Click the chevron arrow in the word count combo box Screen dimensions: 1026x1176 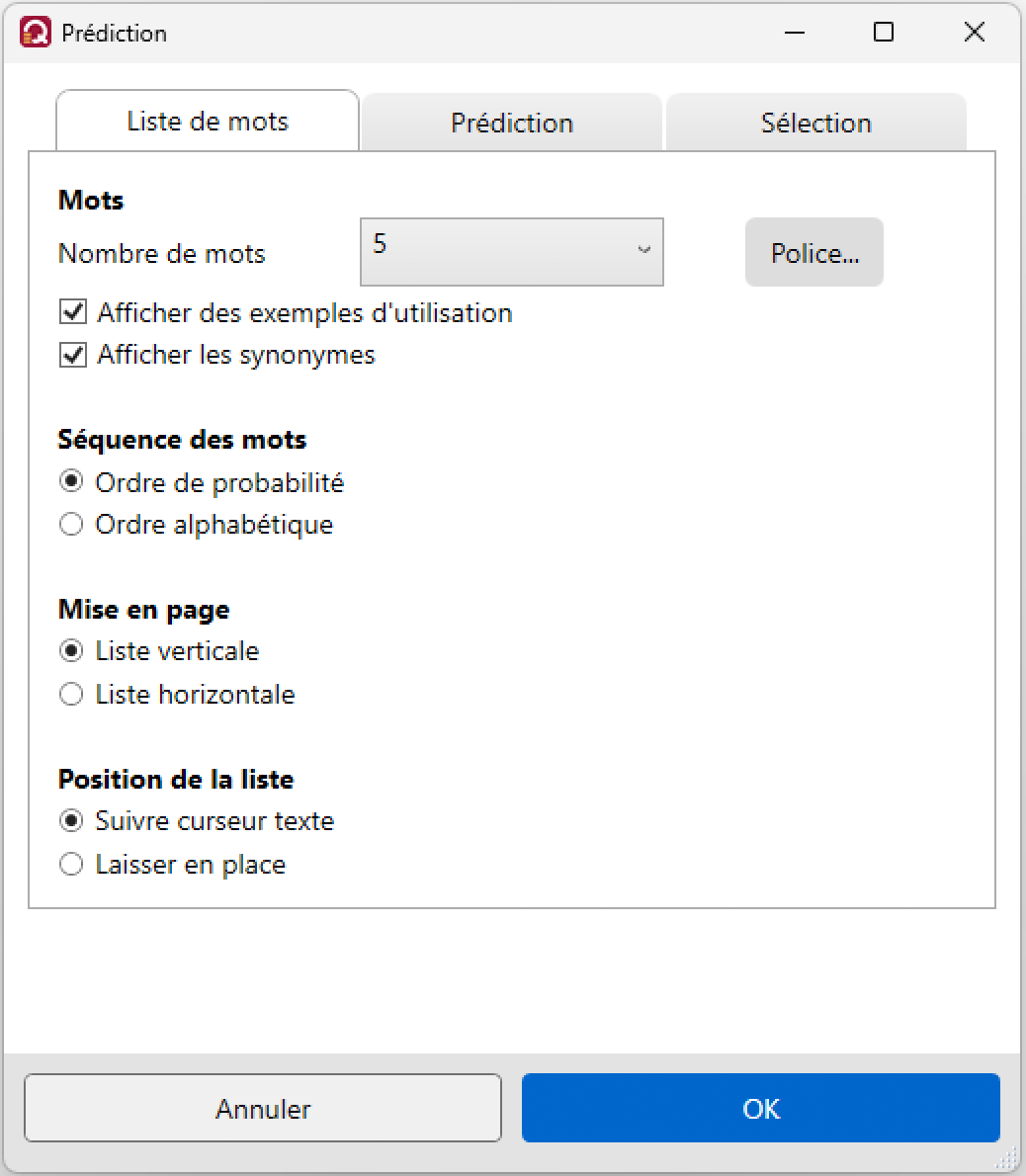point(643,250)
